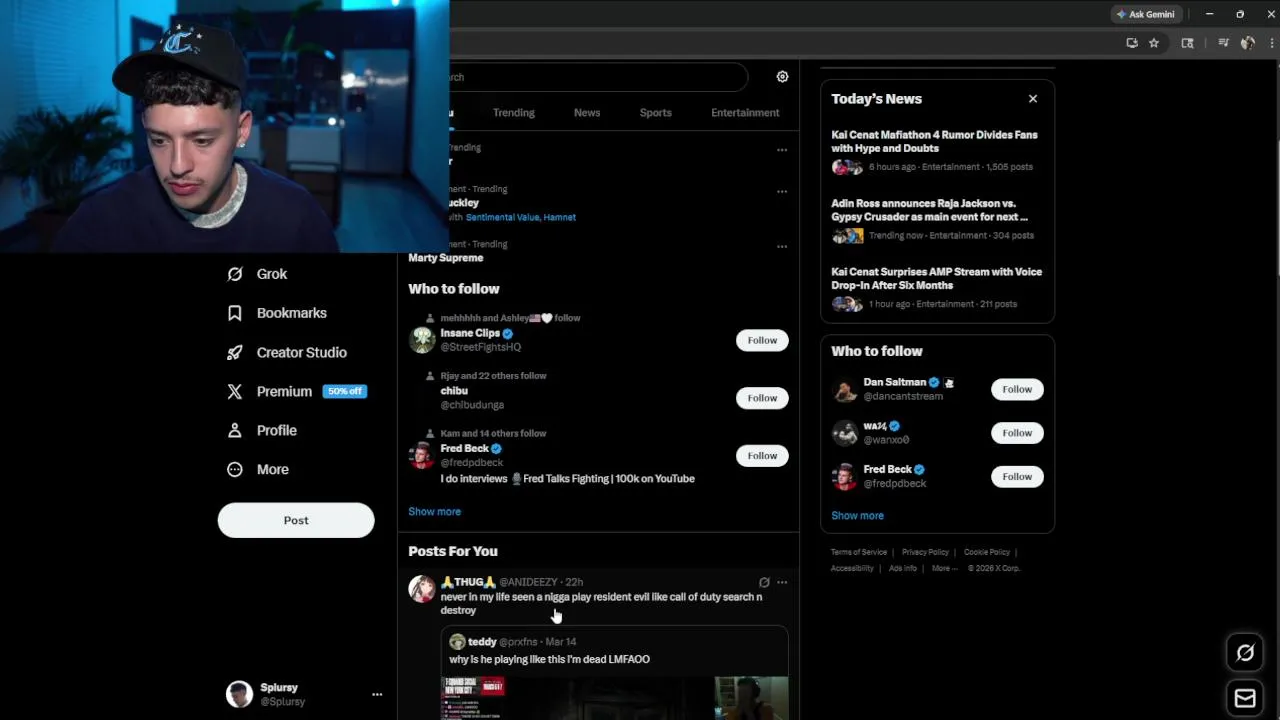The height and width of the screenshot is (720, 1280).
Task: Open Kai Cenat Mafiathon 4 news story
Action: click(937, 150)
